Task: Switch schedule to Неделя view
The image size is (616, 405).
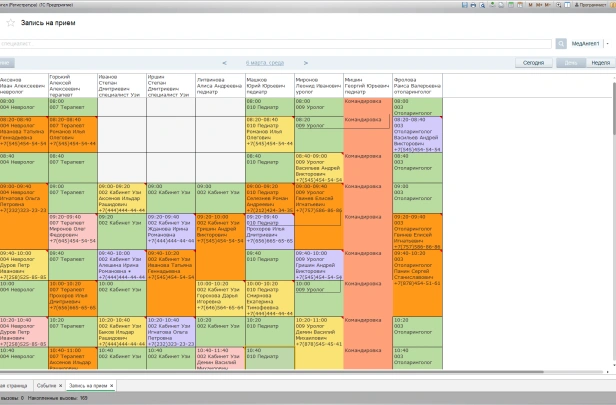Action: tap(600, 62)
